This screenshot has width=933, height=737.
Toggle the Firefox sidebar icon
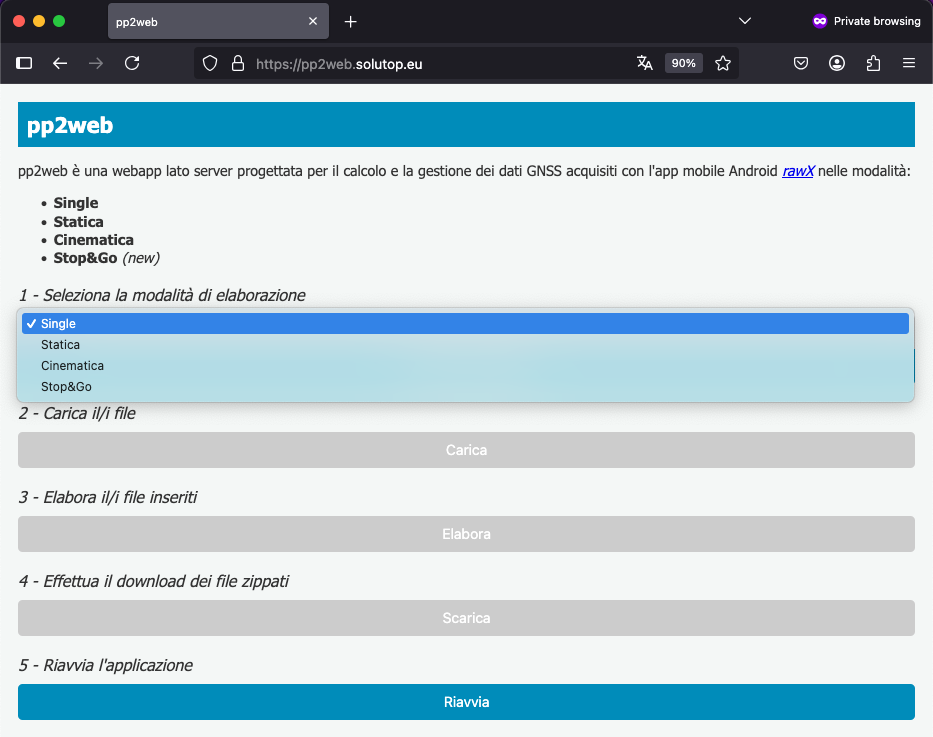24,63
